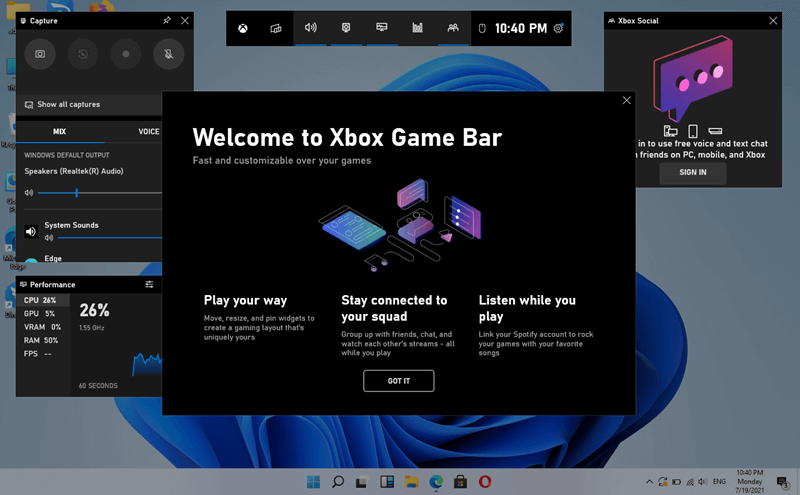This screenshot has height=495, width=800.
Task: Click the Play your way heading
Action: pyautogui.click(x=245, y=300)
